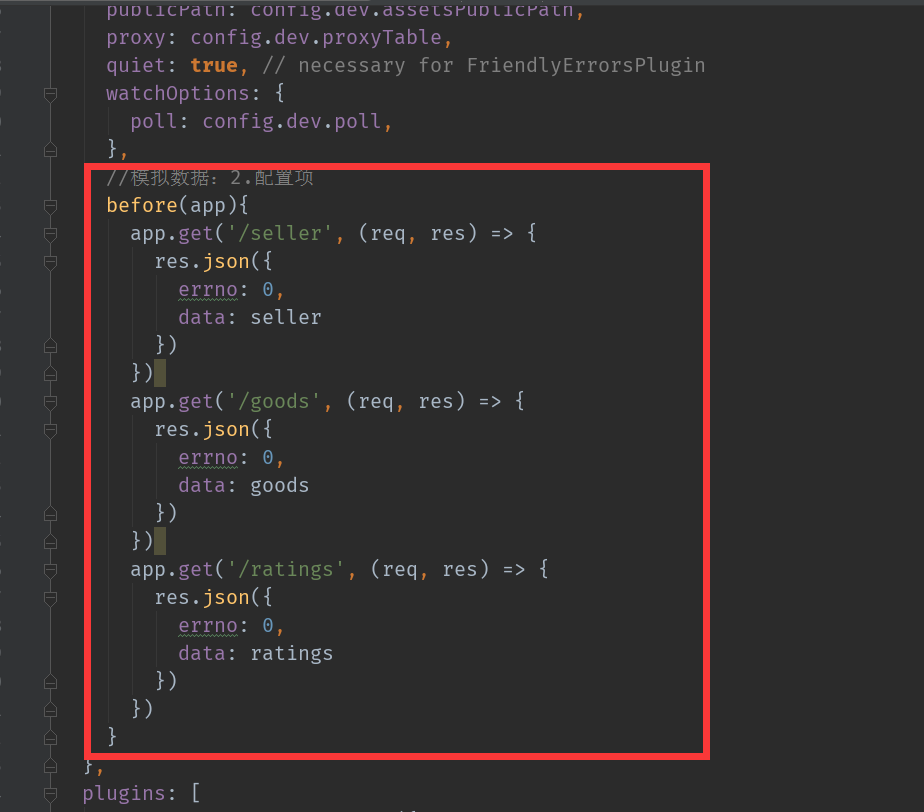This screenshot has height=812, width=924.
Task: Collapse the before(app) method fold marker
Action: click(51, 206)
